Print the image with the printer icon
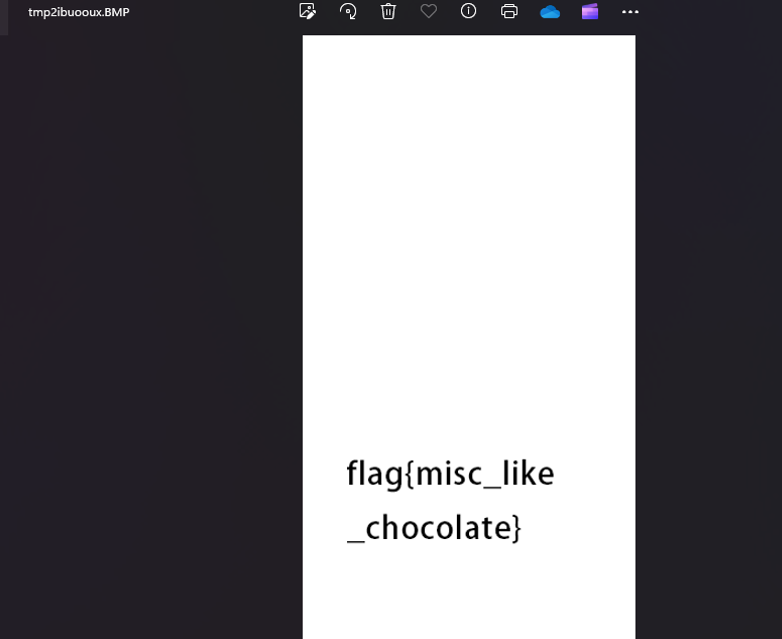Screen dimensions: 782x639 pos(509,11)
